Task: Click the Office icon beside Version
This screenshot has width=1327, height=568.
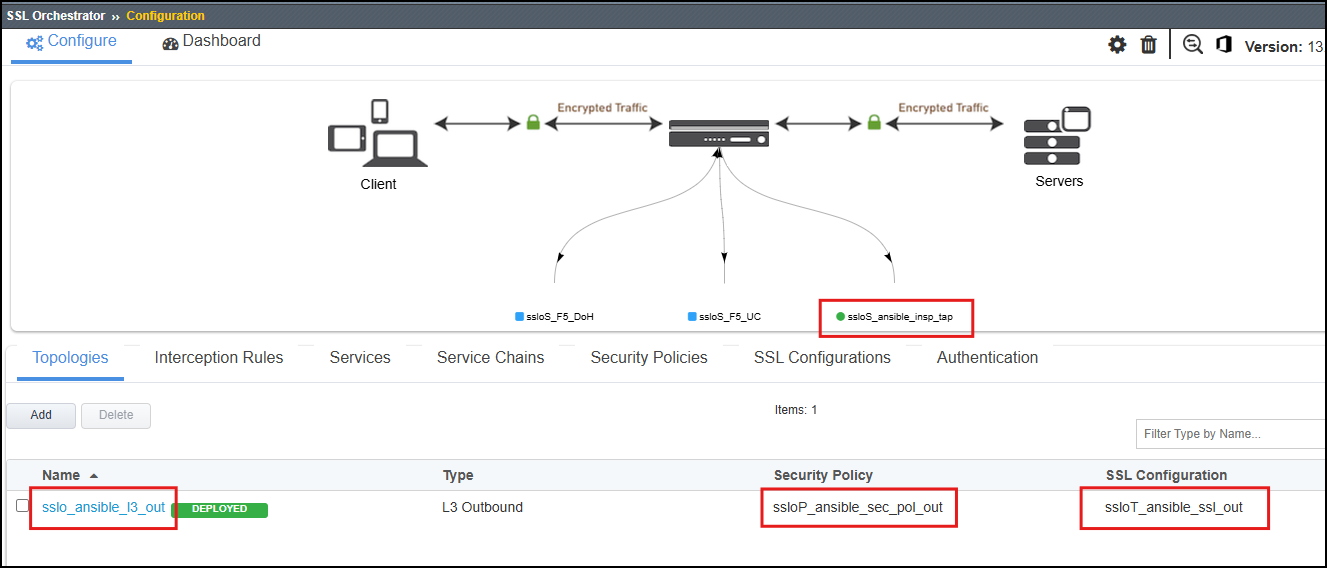Action: 1224,45
